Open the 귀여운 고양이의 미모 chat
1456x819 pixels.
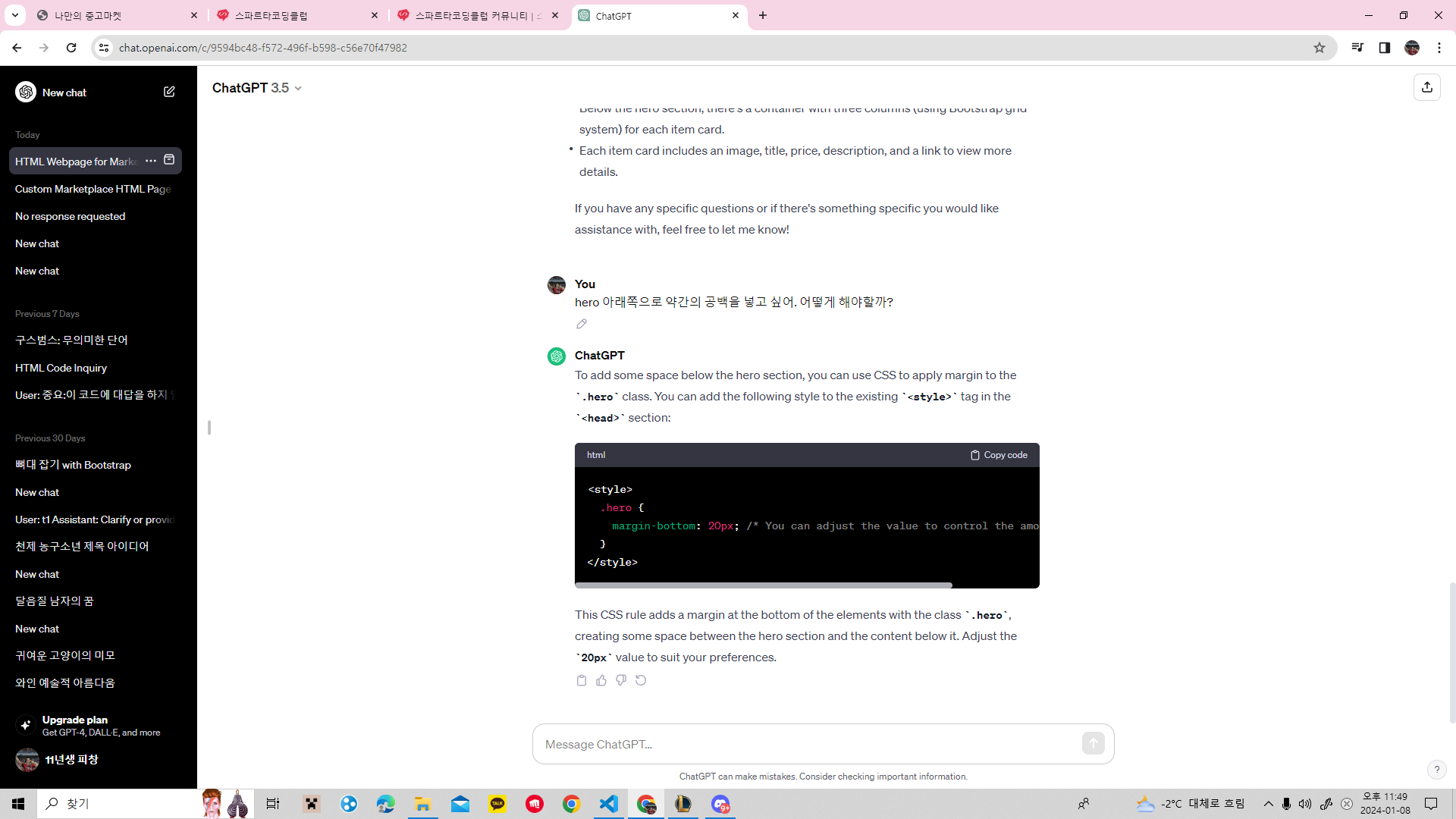pos(96,656)
